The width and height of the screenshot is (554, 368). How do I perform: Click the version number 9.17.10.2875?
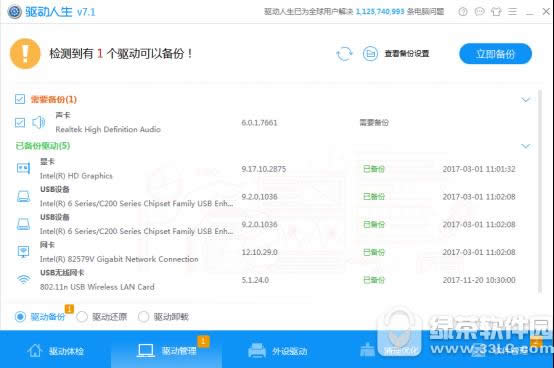pos(264,169)
